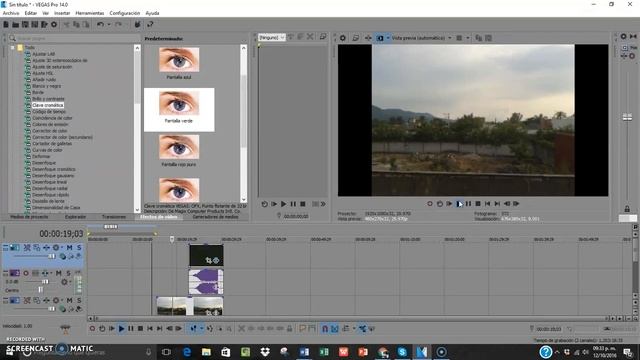Open the Herramientas menu
The height and width of the screenshot is (360, 640).
click(x=90, y=13)
